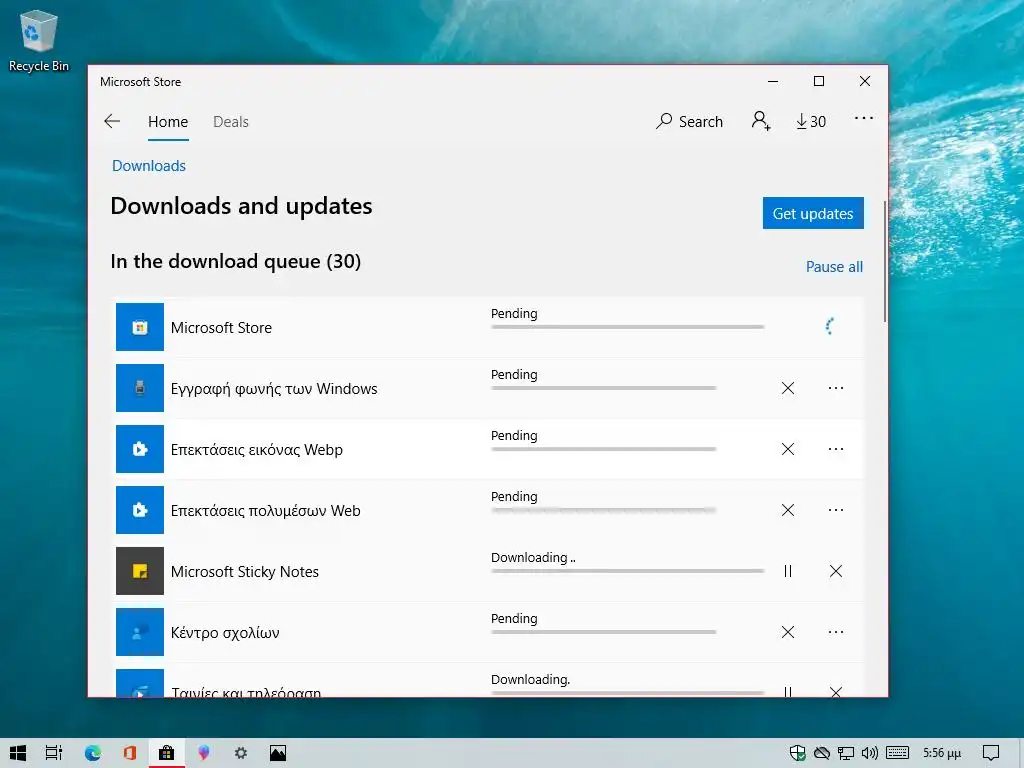This screenshot has height=768, width=1024.
Task: Open Settings gear in the taskbar
Action: pos(241,753)
